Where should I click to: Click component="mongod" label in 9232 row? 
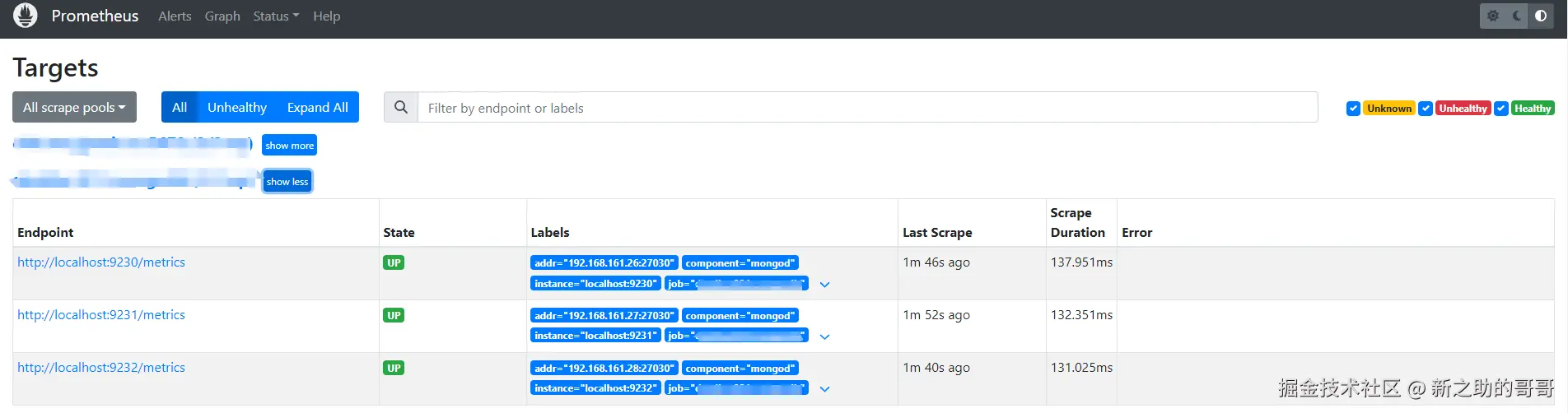tap(740, 368)
